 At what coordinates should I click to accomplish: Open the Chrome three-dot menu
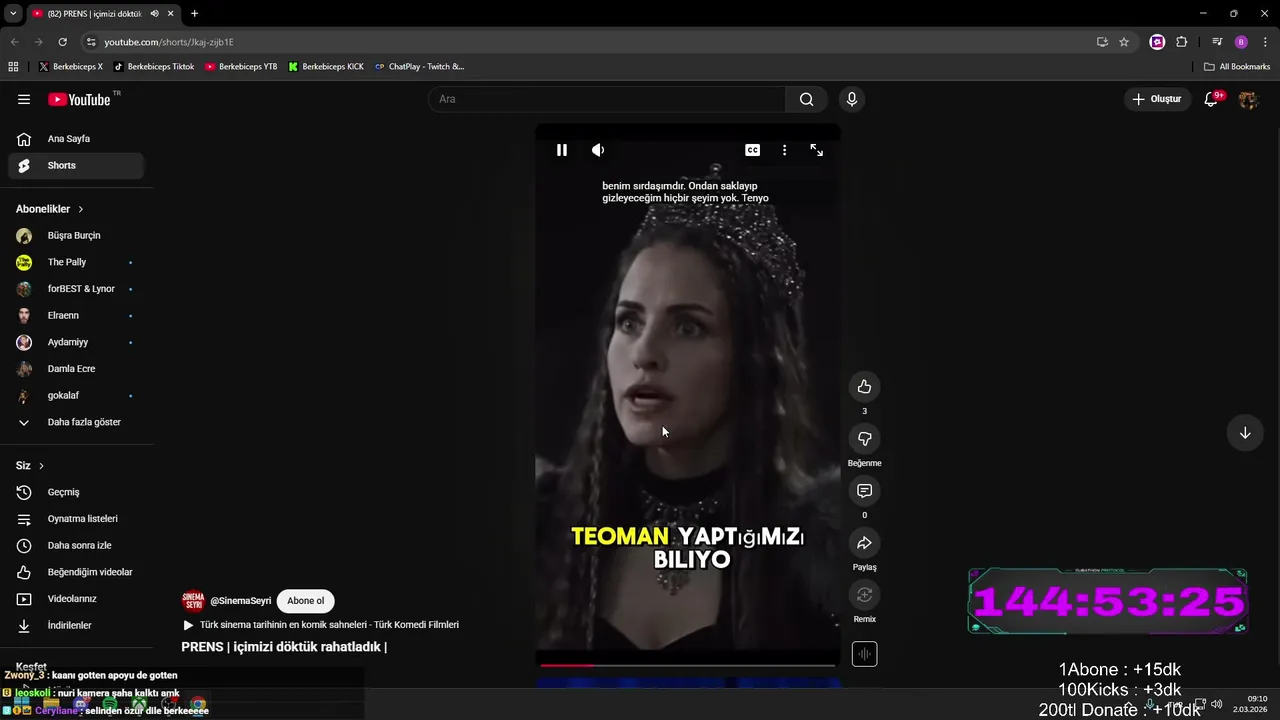(1266, 42)
